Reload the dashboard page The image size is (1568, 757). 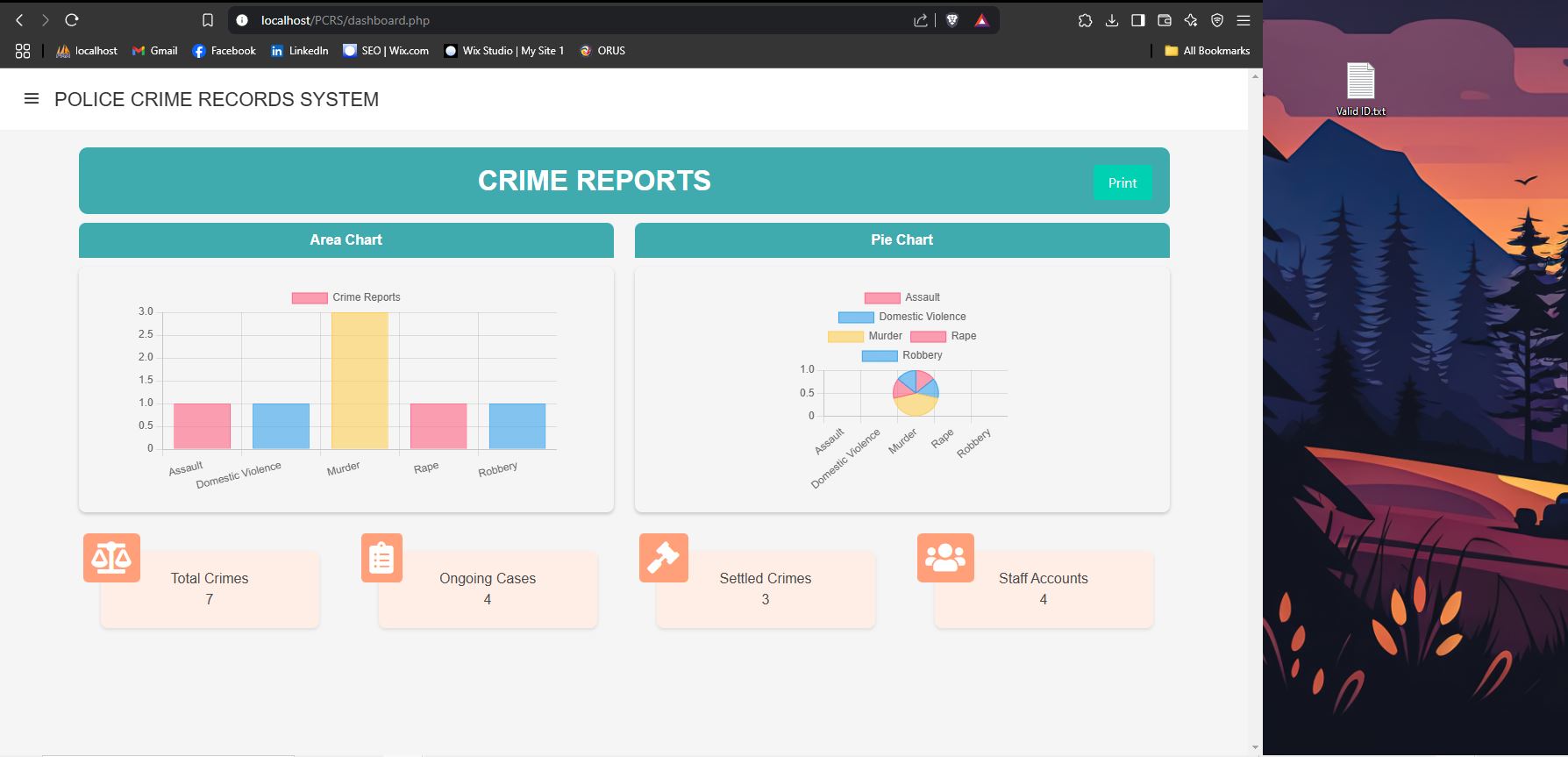click(x=72, y=20)
